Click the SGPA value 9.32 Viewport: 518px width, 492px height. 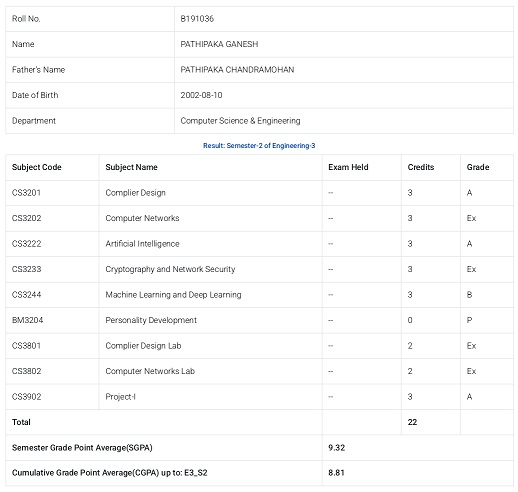336,448
